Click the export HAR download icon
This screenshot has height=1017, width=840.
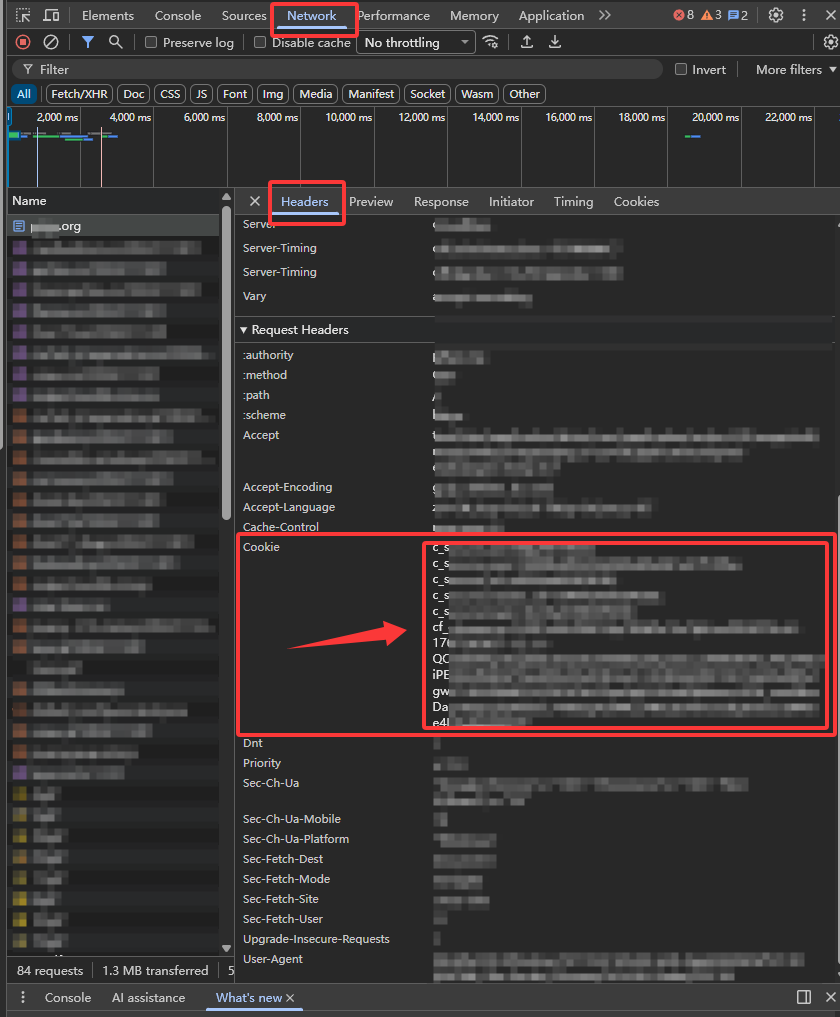pyautogui.click(x=555, y=42)
